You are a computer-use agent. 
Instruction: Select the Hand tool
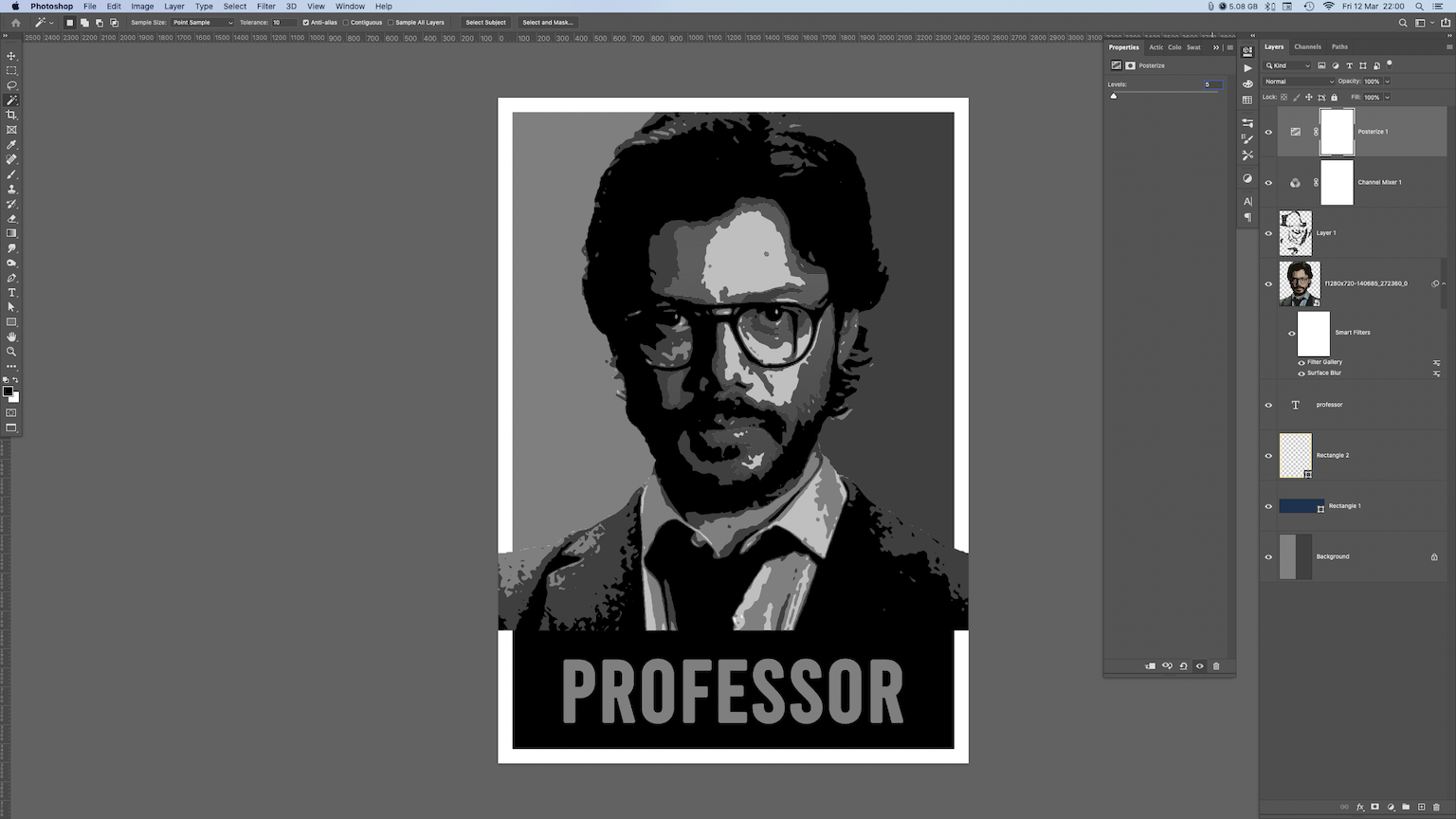(11, 337)
